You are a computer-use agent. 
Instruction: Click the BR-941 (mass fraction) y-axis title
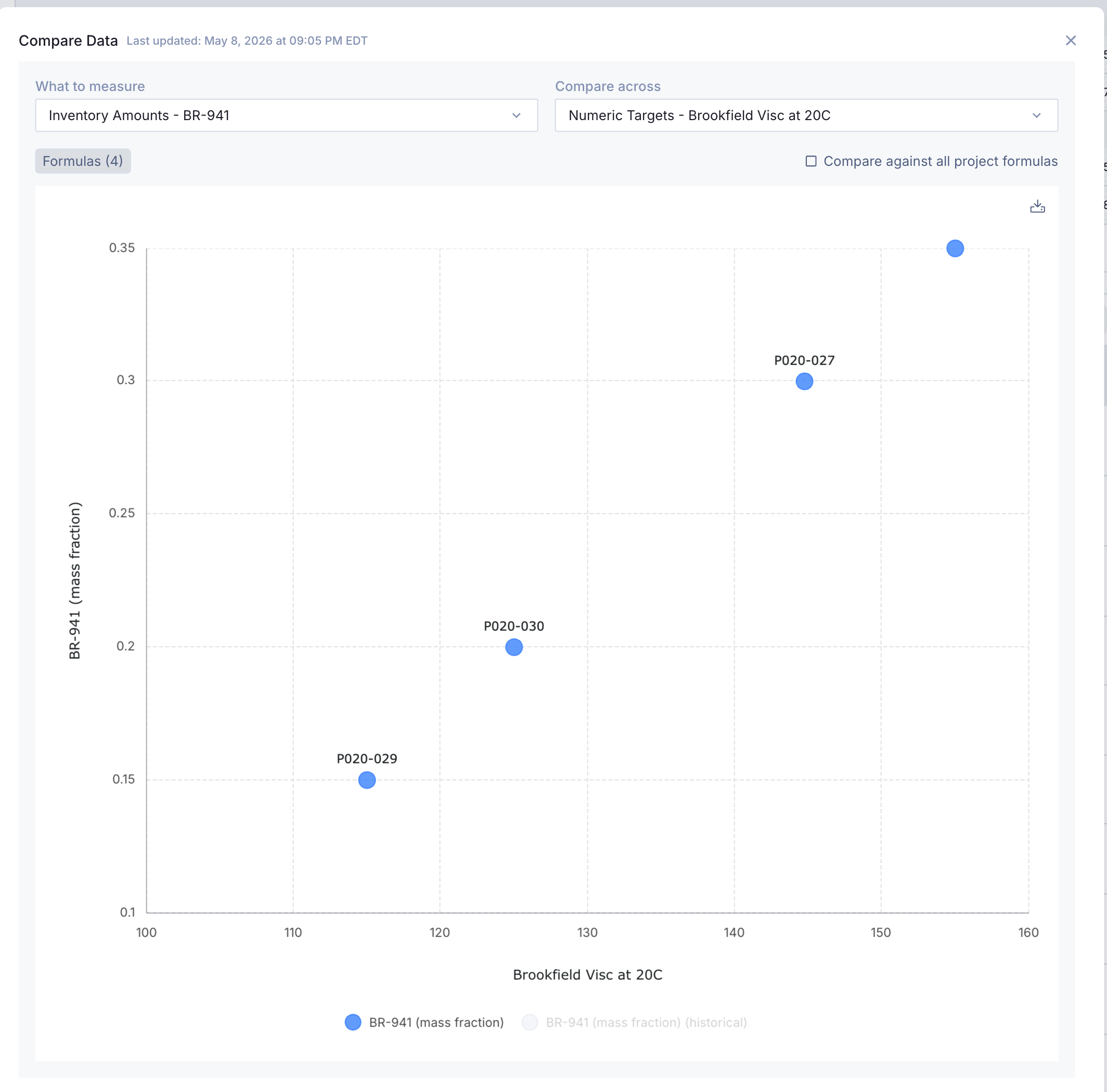(75, 581)
